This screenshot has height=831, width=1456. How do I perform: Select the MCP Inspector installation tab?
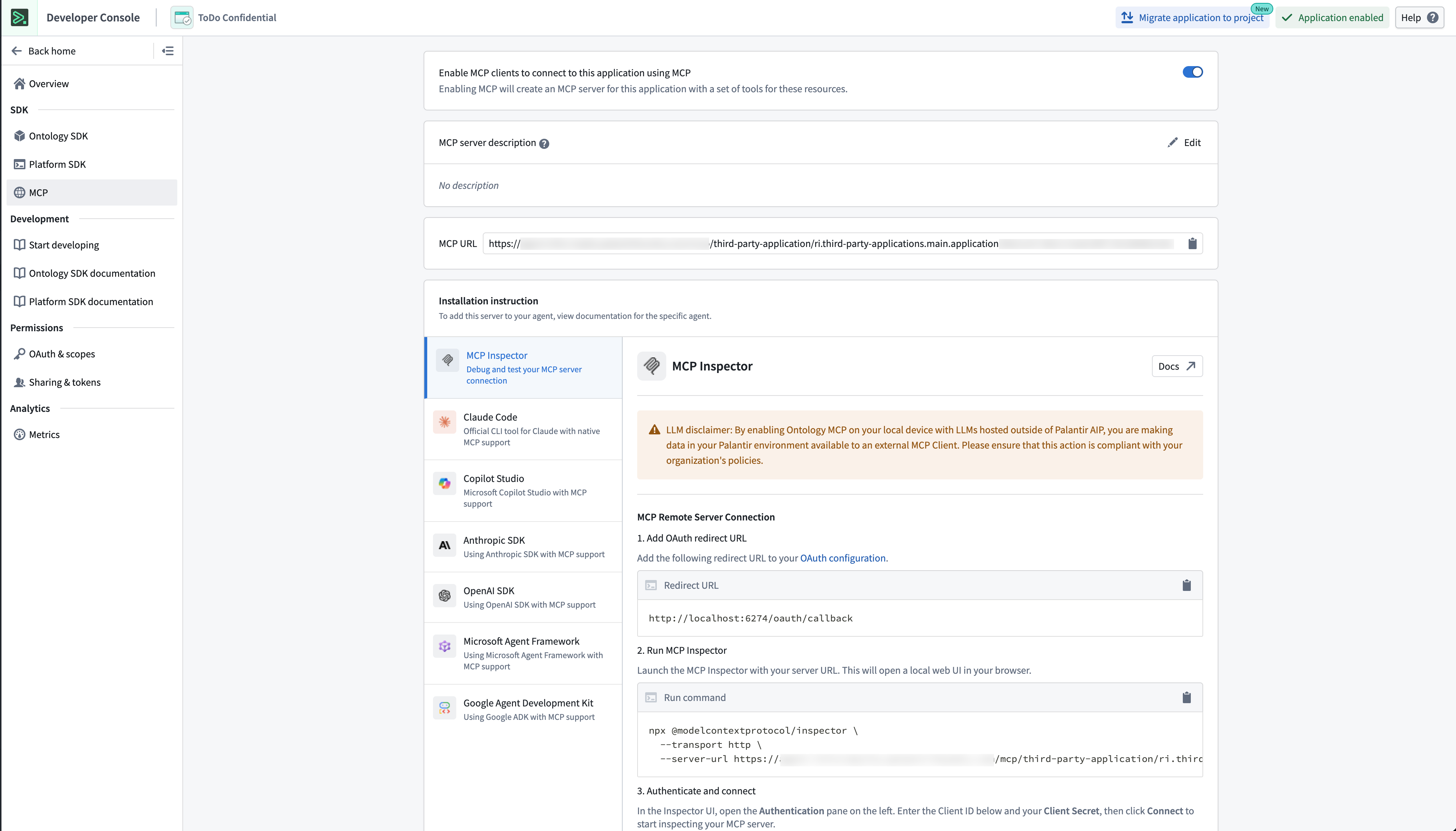pos(523,368)
